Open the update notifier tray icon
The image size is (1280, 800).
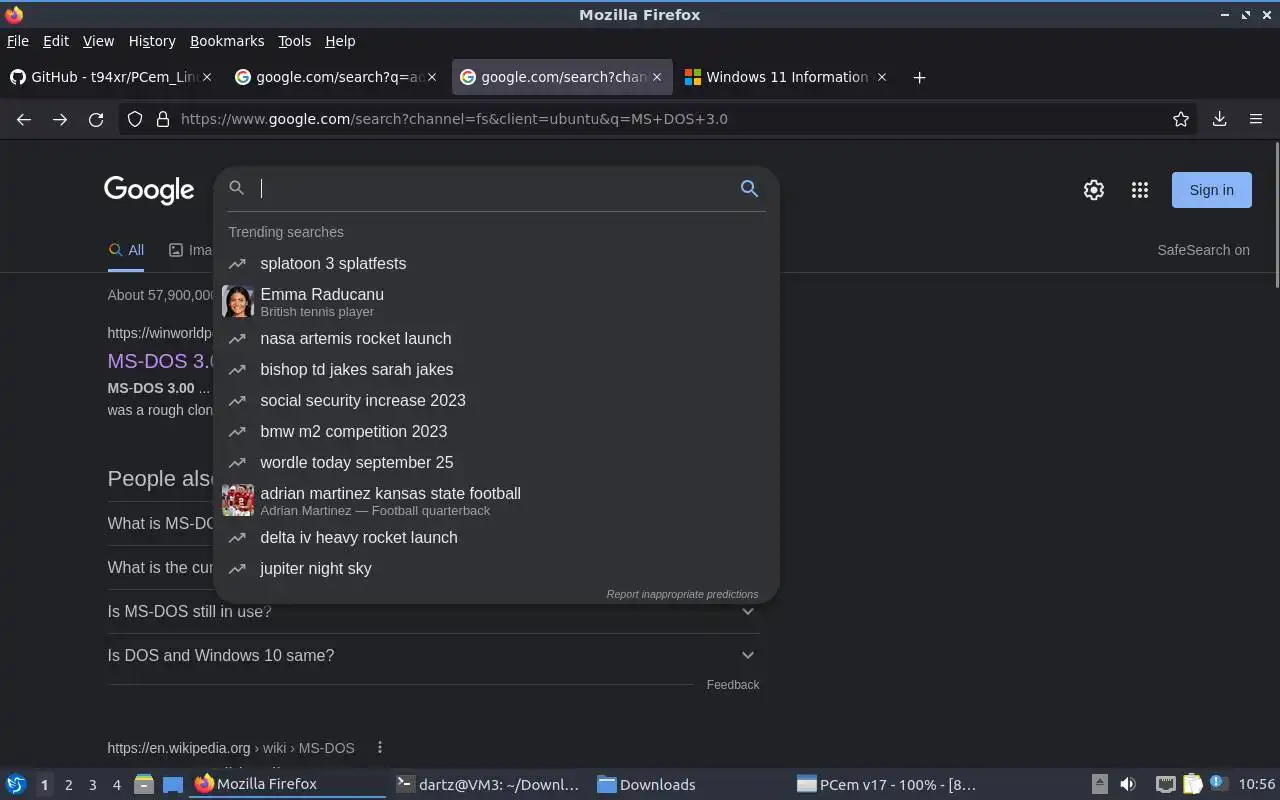(x=1218, y=783)
